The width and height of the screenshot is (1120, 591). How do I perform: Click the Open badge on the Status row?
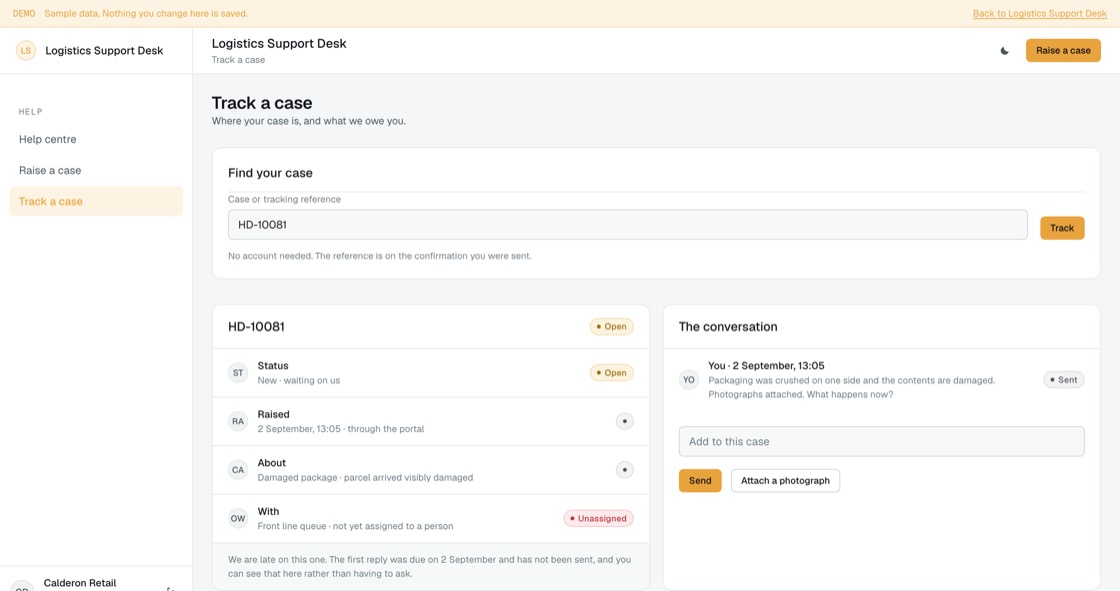pos(611,372)
